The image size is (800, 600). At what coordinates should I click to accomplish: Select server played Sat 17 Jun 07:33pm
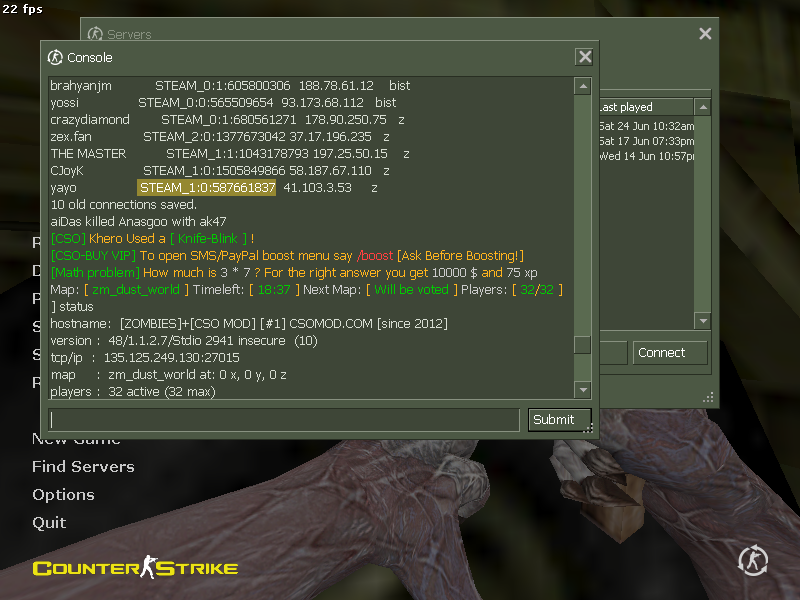point(646,141)
